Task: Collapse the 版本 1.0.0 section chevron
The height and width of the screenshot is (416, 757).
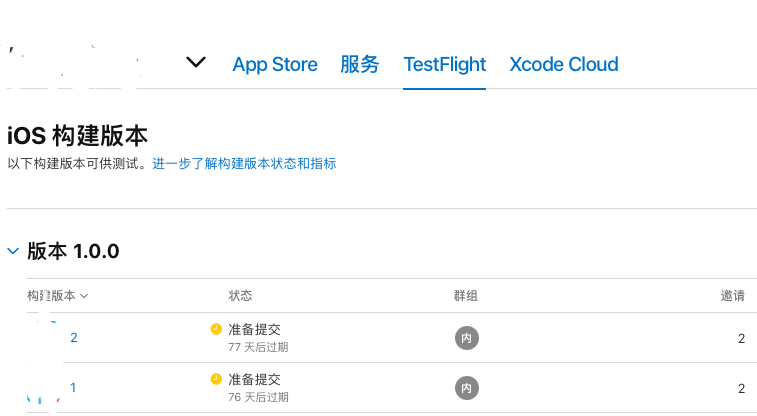Action: pos(13,251)
